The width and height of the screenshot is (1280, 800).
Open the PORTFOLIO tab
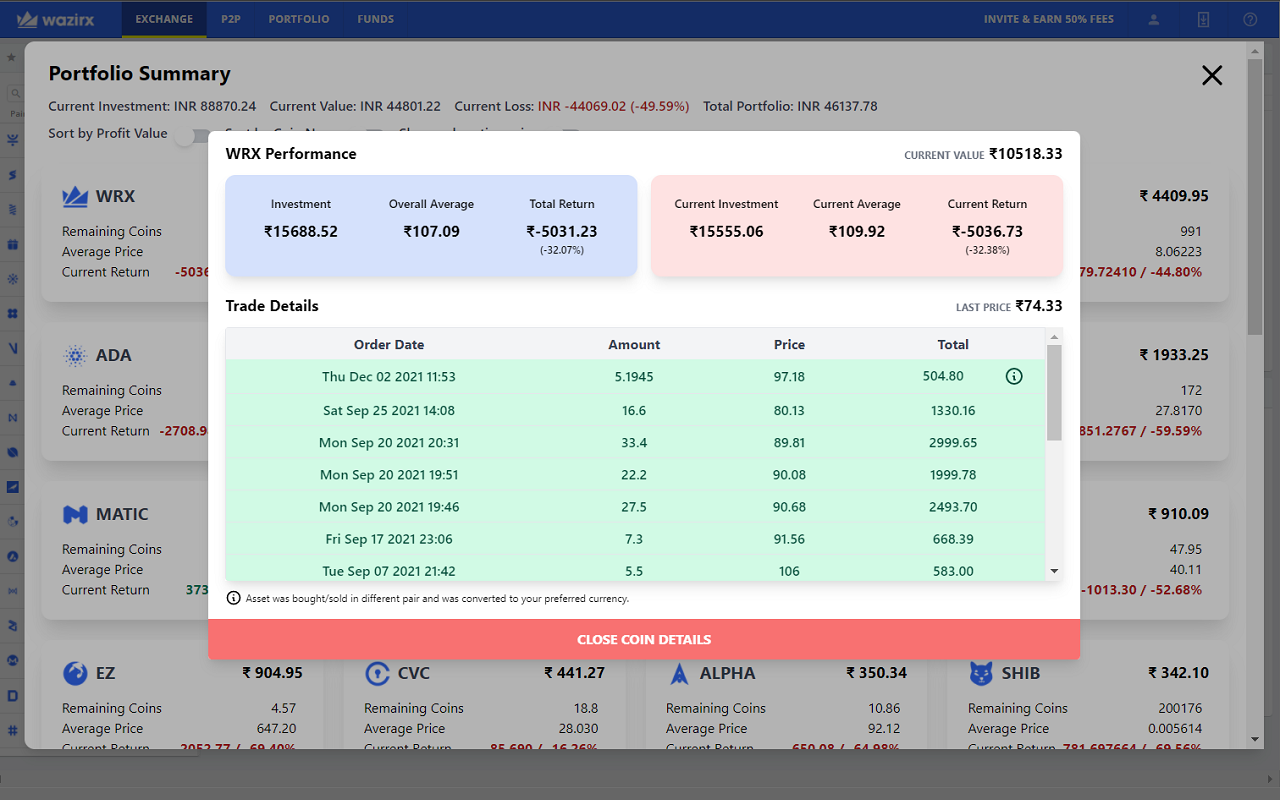[x=299, y=19]
